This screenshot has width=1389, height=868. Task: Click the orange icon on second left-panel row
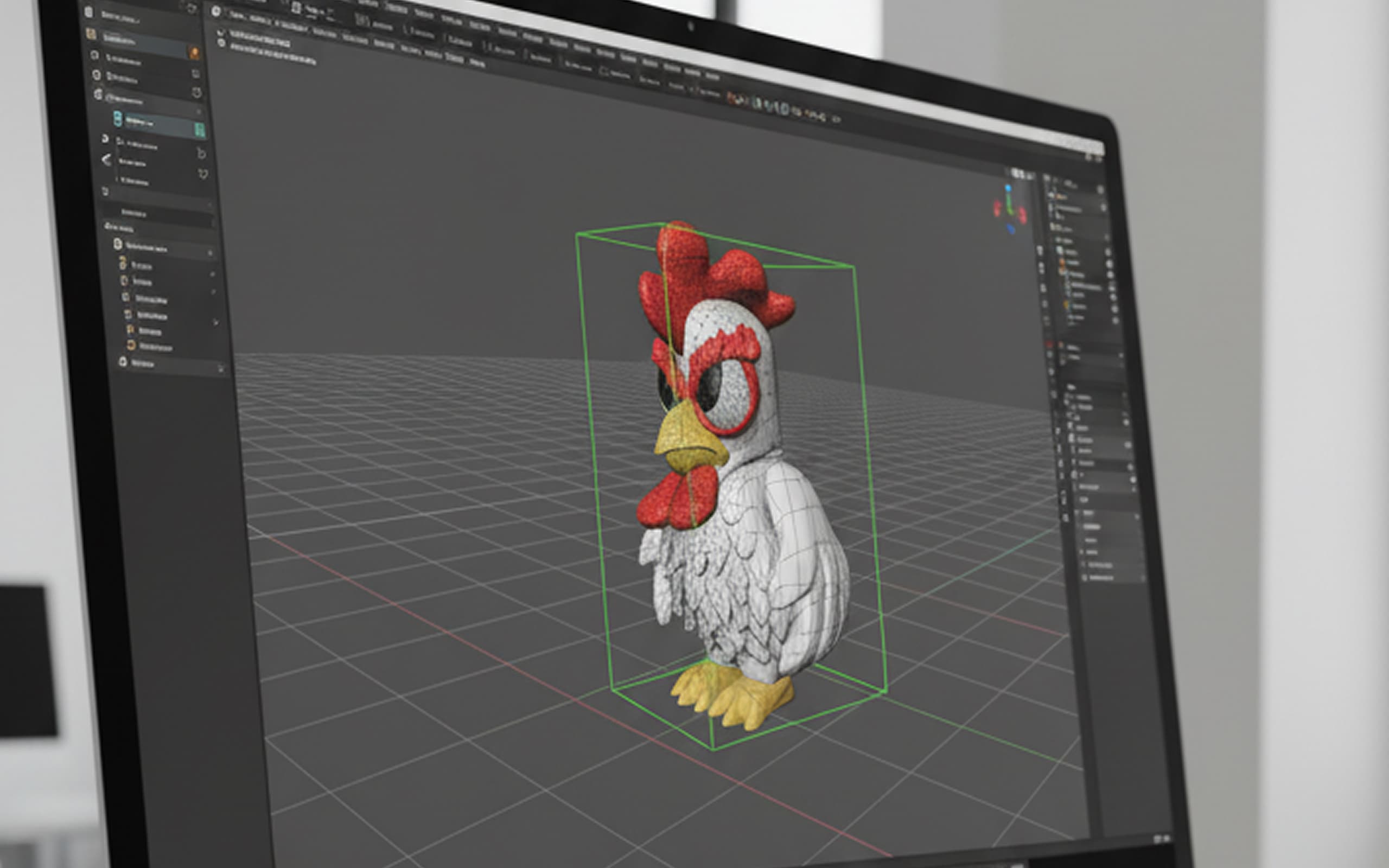point(195,53)
